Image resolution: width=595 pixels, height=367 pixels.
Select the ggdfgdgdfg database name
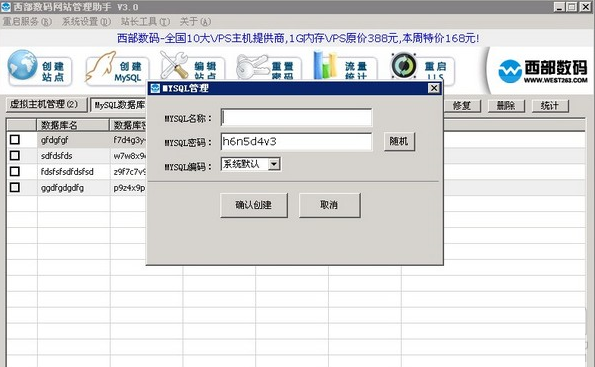coord(62,188)
